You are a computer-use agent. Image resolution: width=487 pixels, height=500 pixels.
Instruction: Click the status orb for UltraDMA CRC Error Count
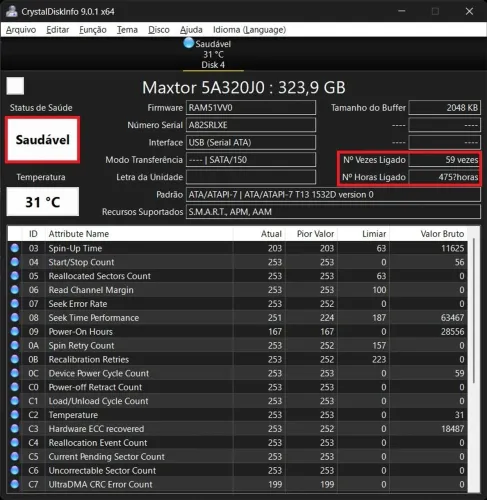point(15,484)
